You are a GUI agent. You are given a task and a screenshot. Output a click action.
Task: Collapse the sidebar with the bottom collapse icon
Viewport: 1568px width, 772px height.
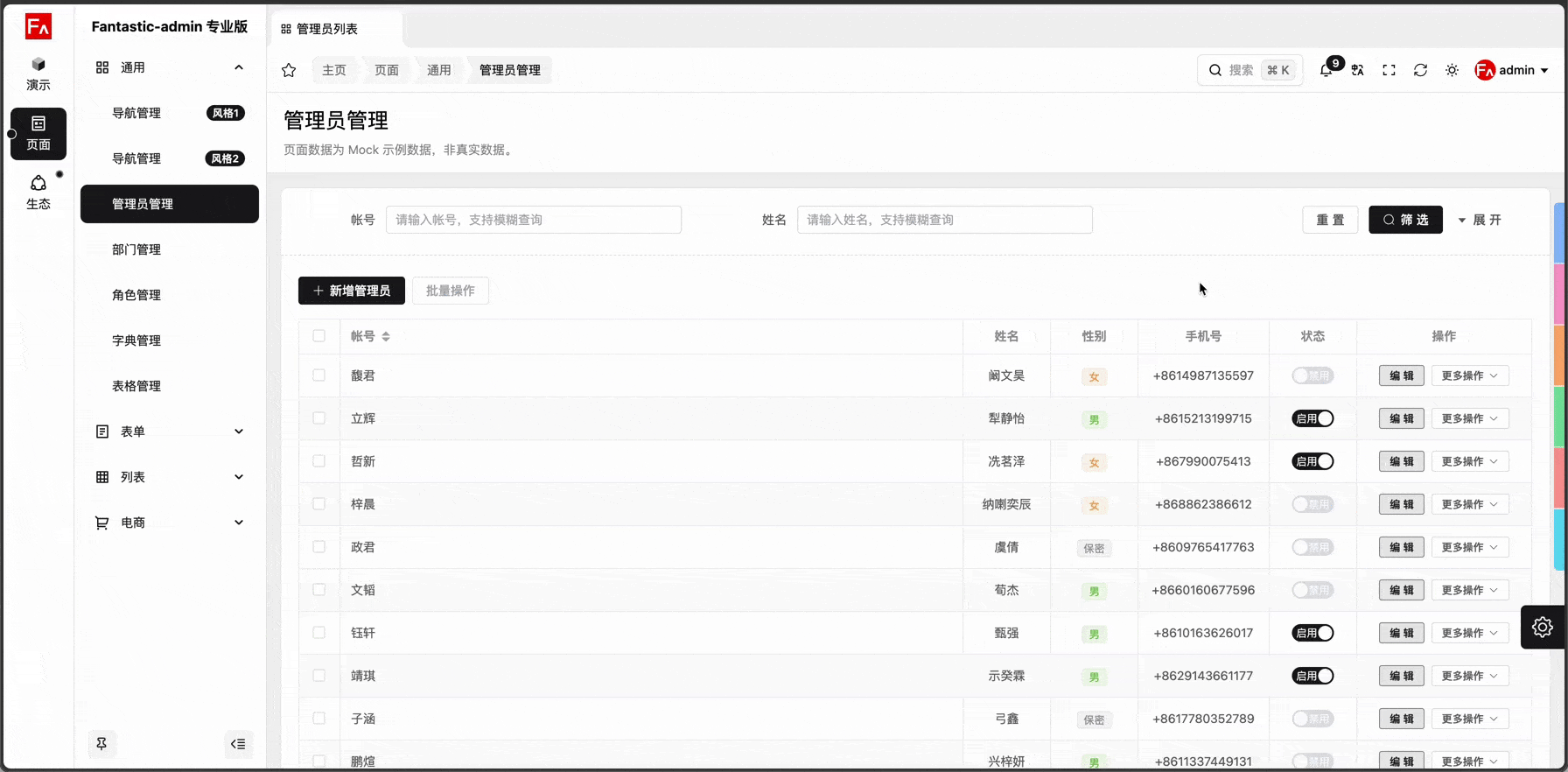point(238,744)
